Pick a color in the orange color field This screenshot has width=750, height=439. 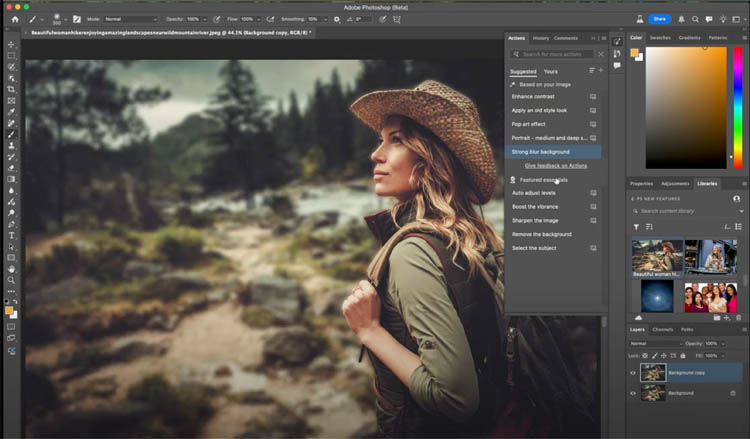click(686, 108)
